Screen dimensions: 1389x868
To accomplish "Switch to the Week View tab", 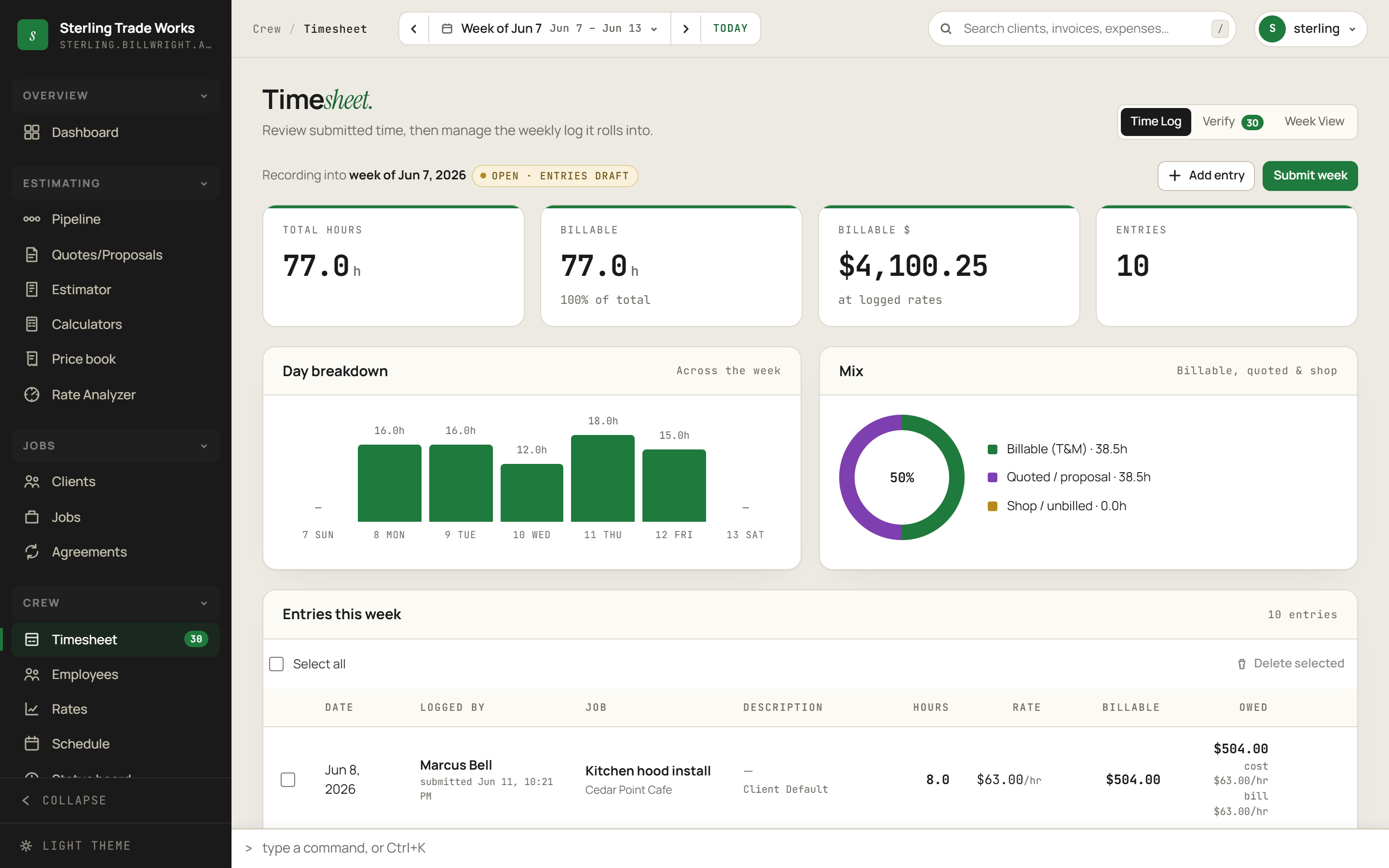I will [1314, 122].
